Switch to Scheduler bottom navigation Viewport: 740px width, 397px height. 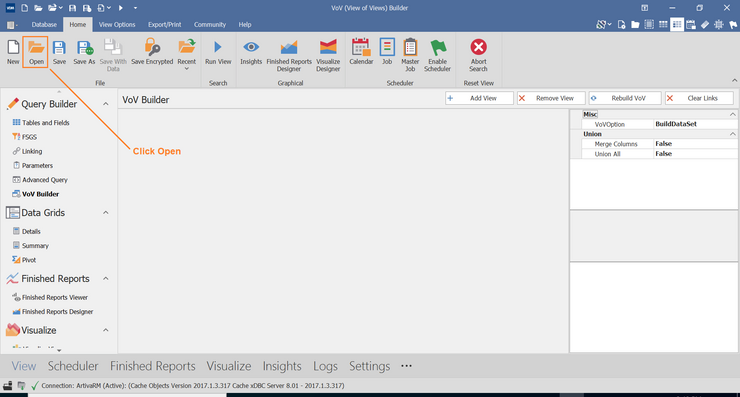[73, 366]
